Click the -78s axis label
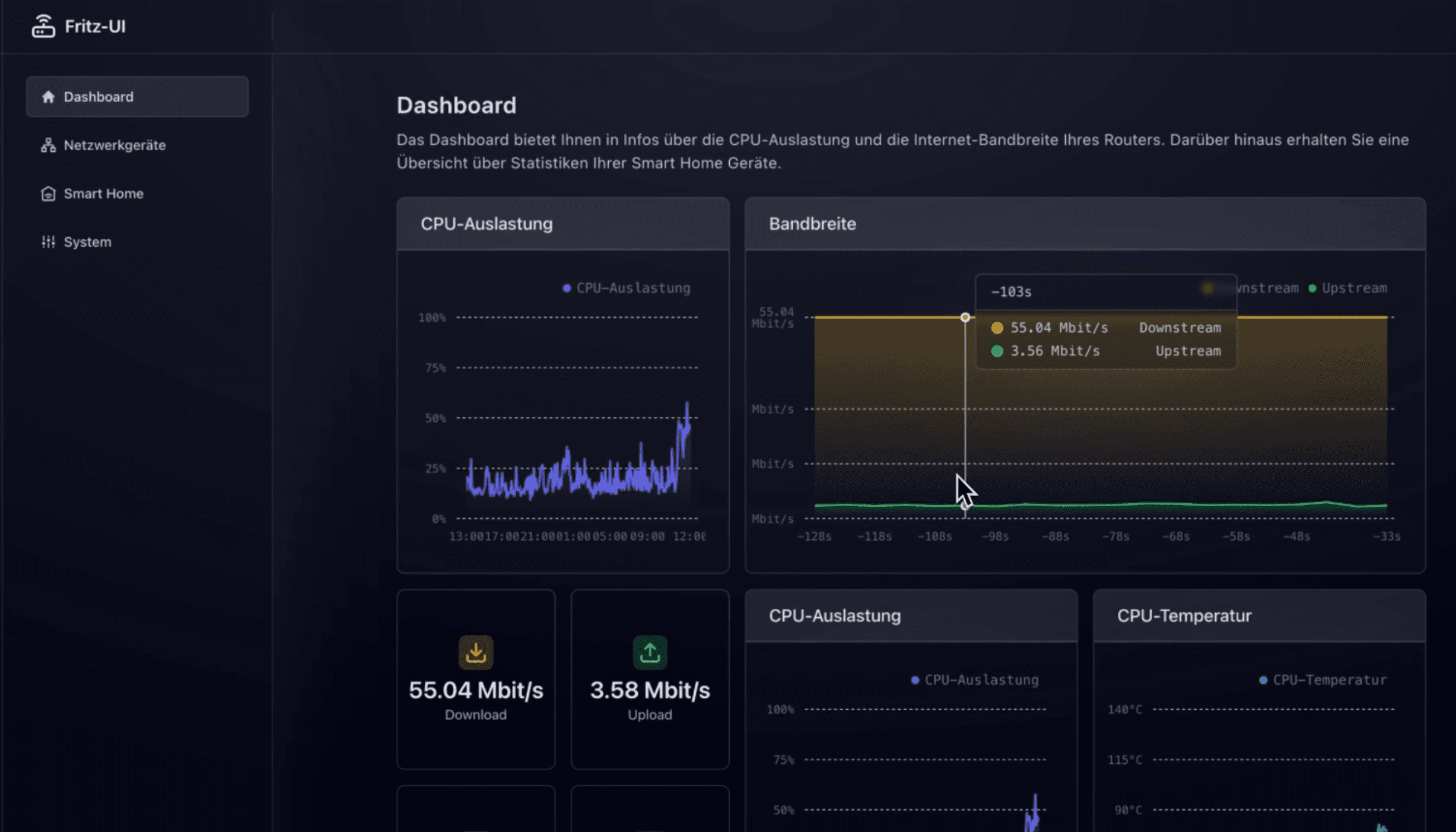The image size is (1456, 832). coord(1115,536)
